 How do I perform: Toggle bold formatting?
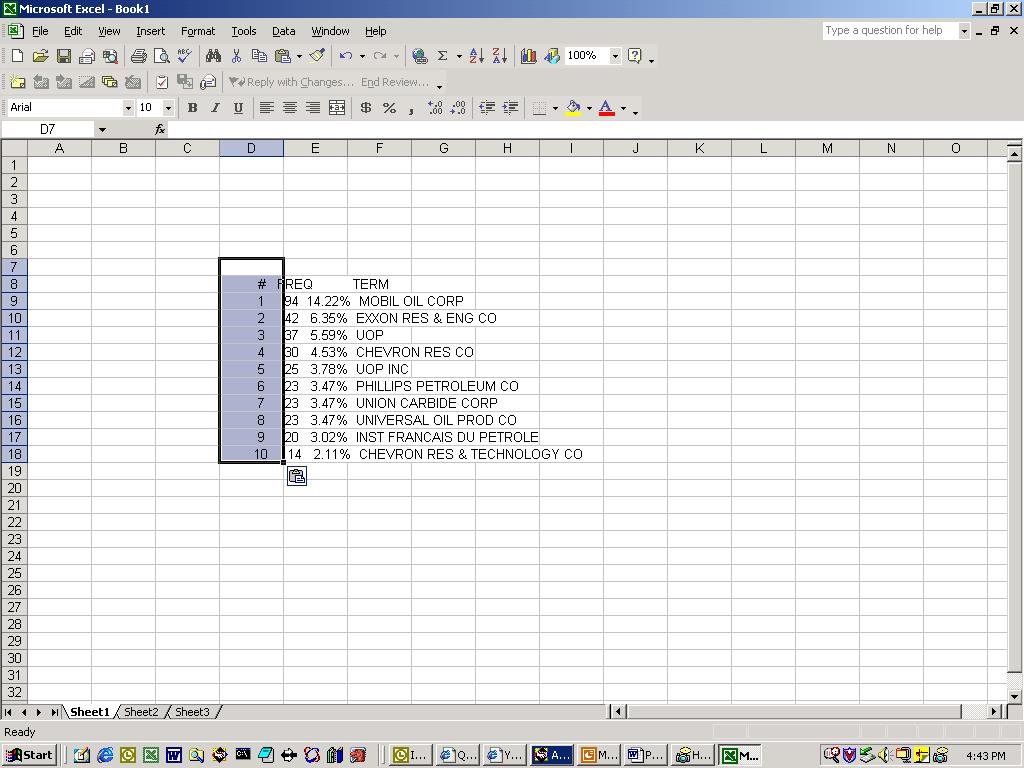pos(192,108)
